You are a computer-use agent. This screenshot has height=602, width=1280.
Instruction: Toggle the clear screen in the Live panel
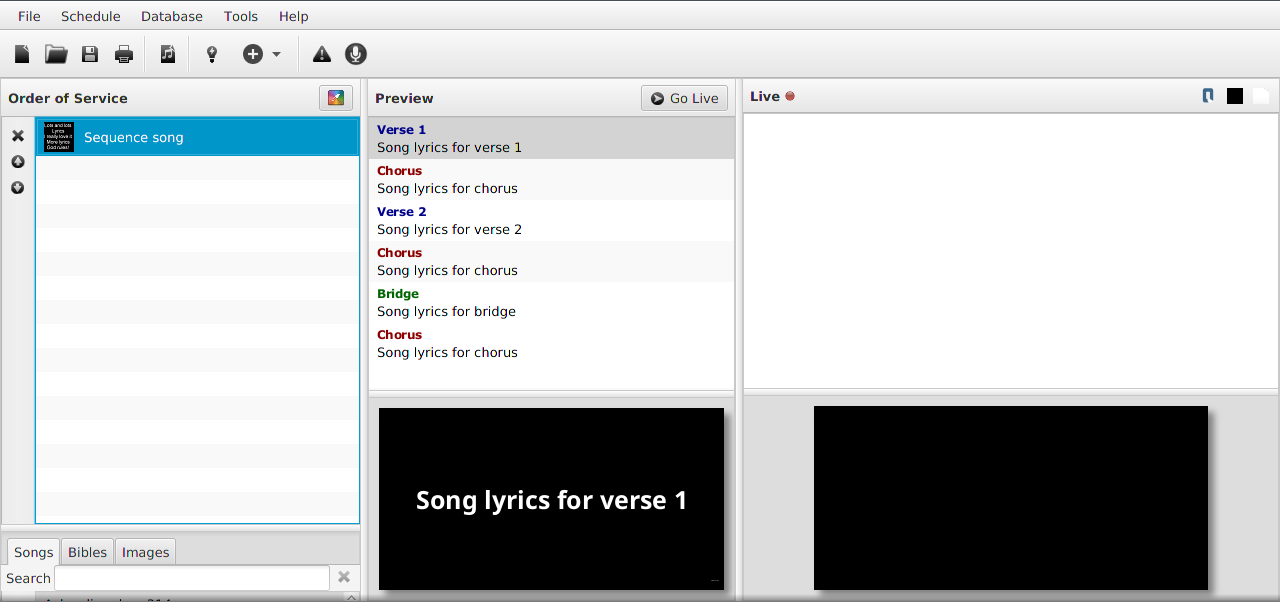coord(1261,96)
